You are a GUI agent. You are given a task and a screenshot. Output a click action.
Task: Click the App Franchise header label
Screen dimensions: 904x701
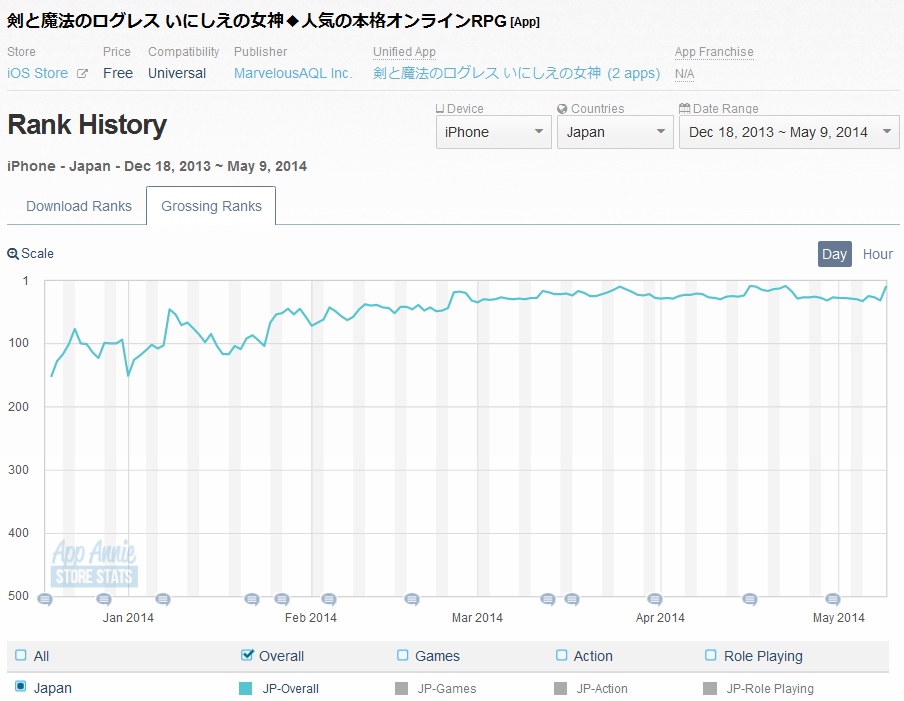point(714,52)
